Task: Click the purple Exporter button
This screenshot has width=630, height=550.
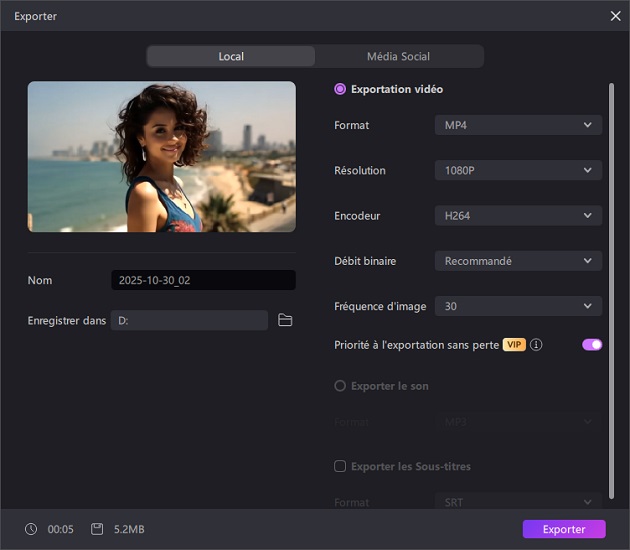Action: (563, 529)
